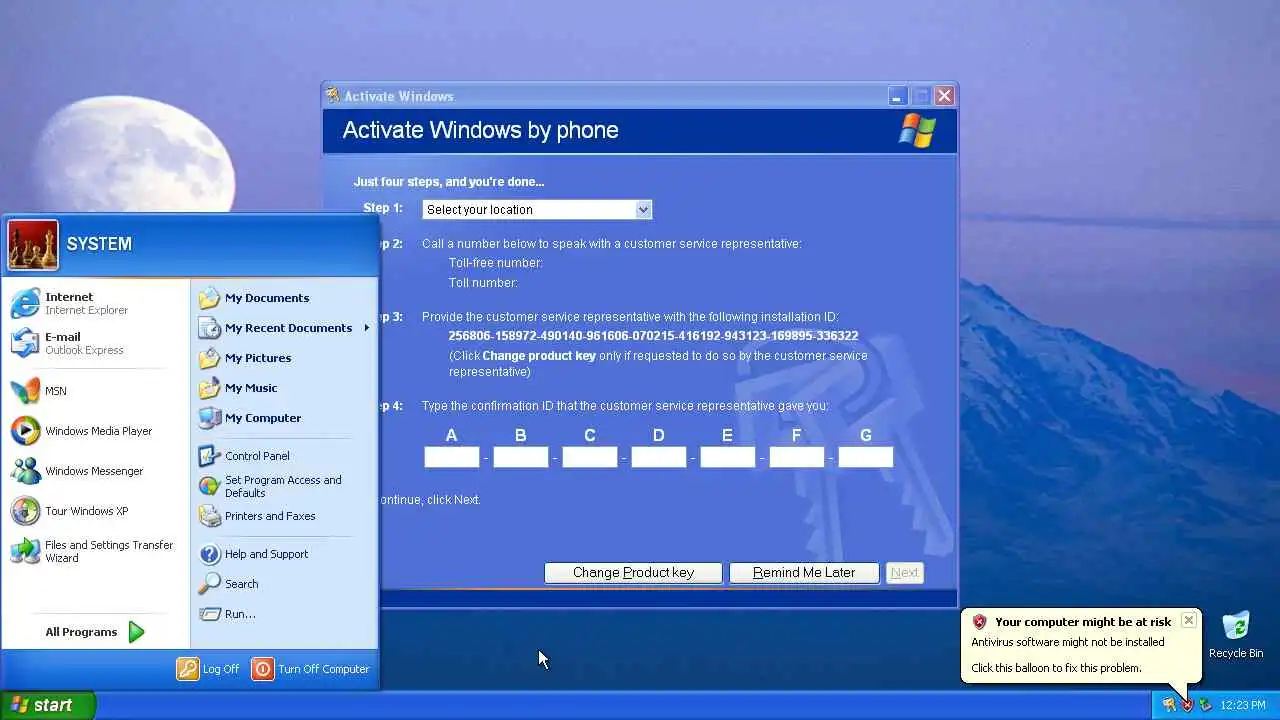This screenshot has width=1280, height=720.
Task: Click the Change Product key button
Action: [x=633, y=573]
